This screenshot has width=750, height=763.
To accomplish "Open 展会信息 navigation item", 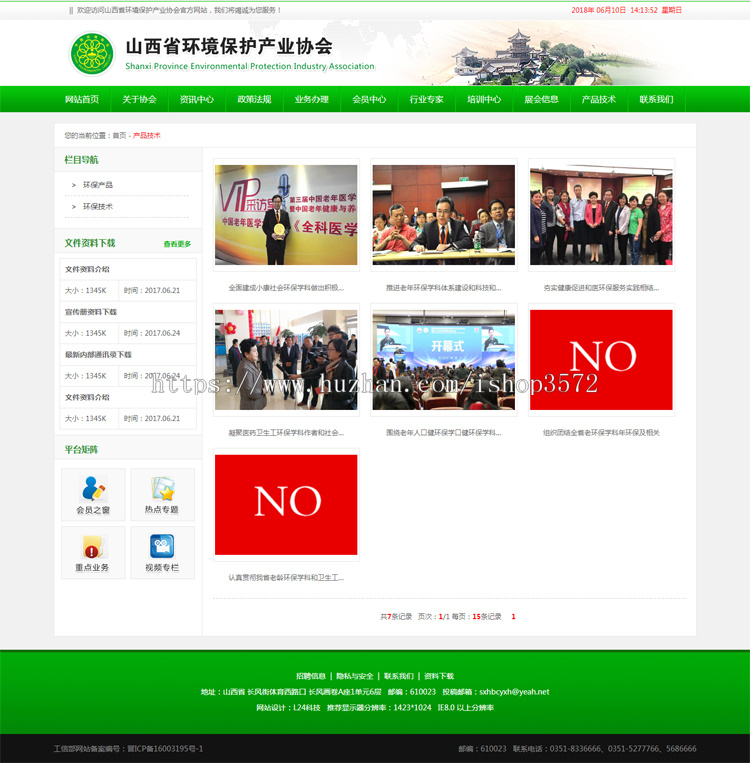I will point(541,99).
